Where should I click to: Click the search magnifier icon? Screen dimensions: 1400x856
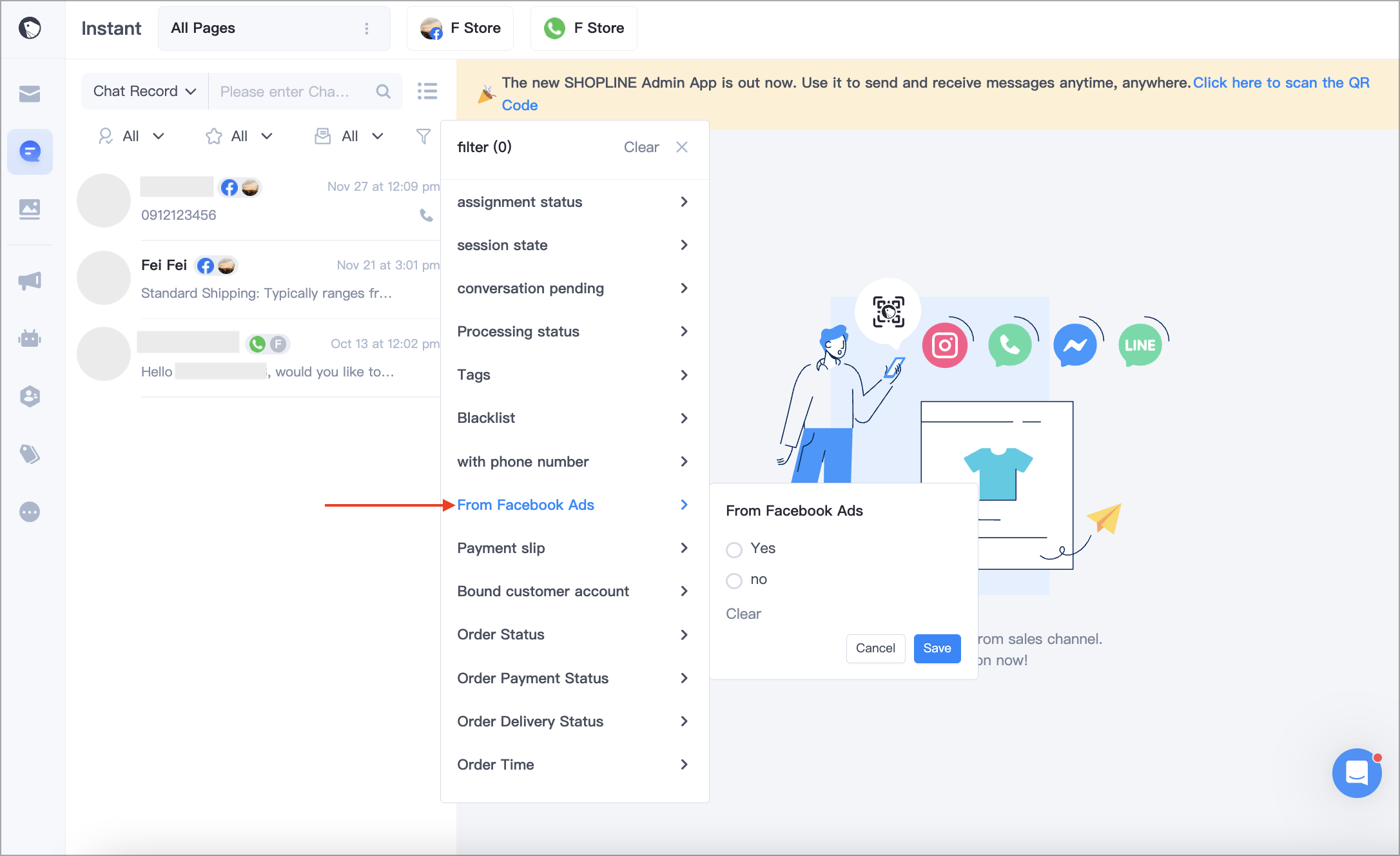[383, 92]
